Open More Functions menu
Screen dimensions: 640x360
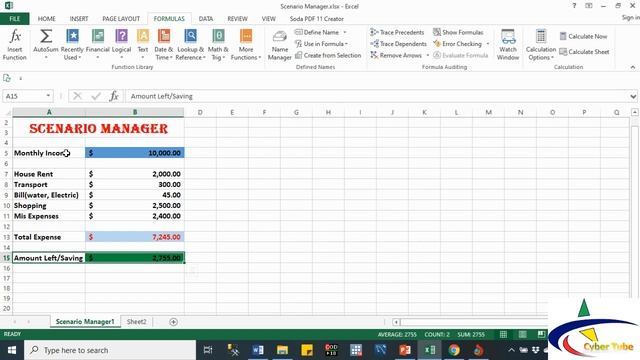point(246,44)
